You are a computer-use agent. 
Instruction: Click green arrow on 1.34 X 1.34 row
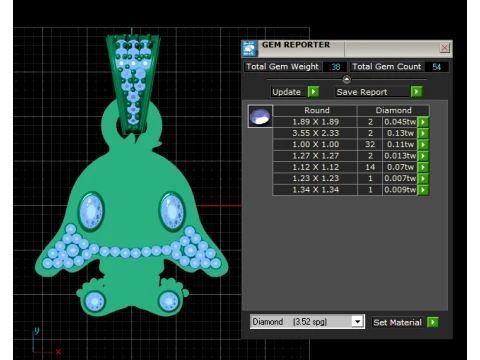coord(423,190)
